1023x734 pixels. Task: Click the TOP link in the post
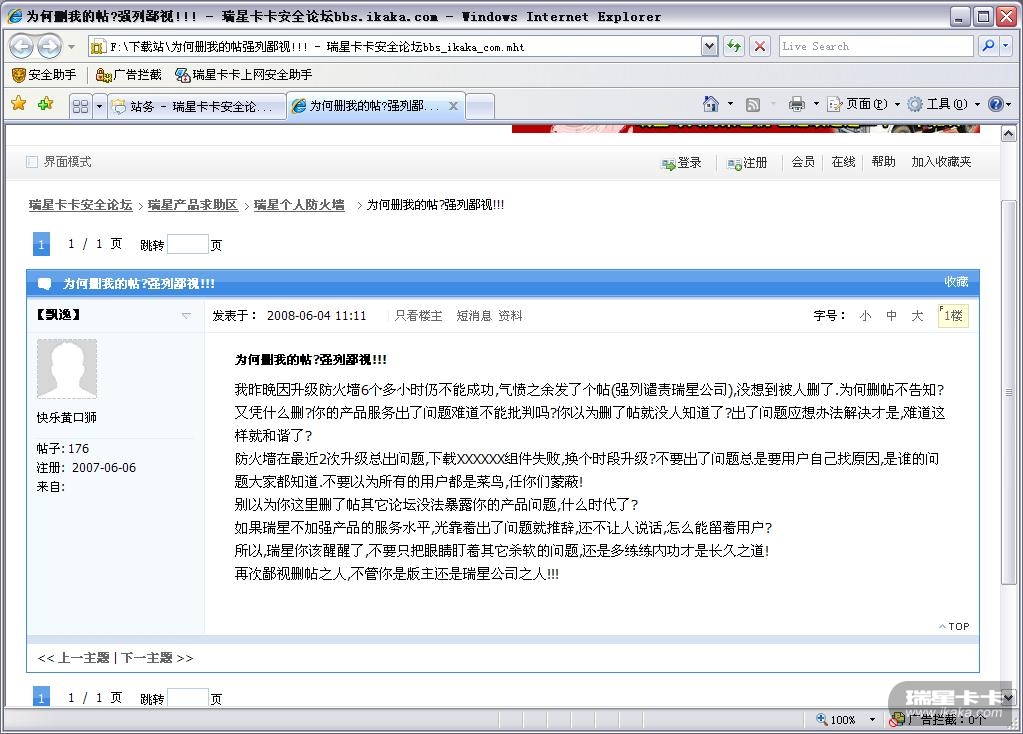954,626
